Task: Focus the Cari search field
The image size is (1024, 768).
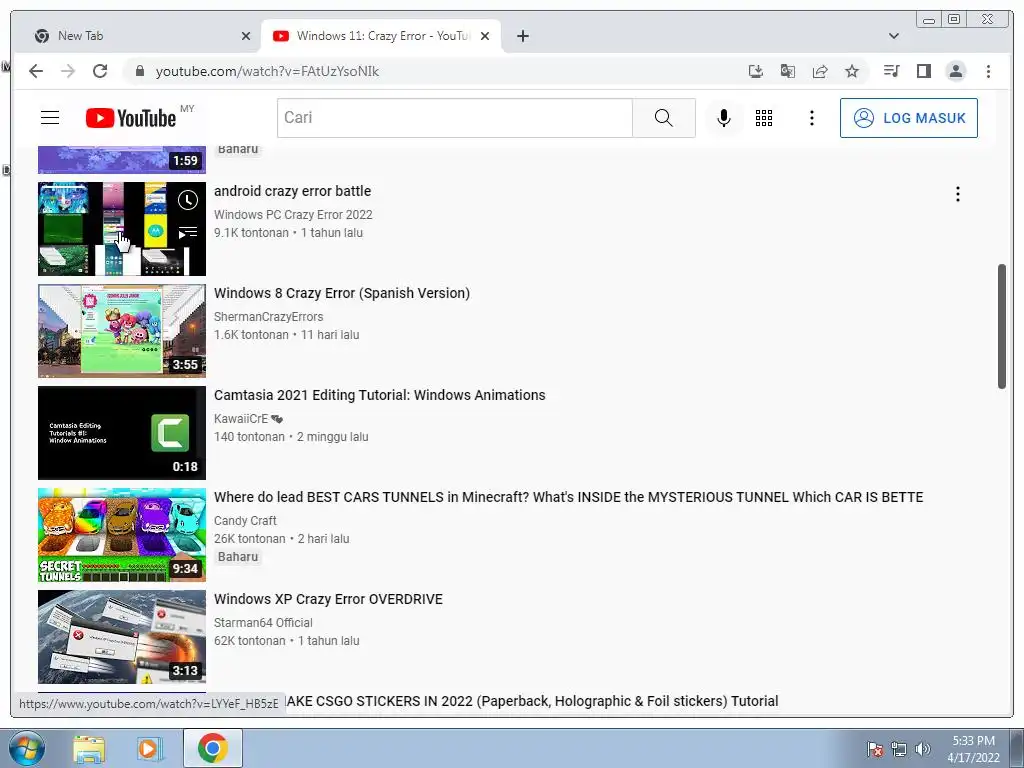Action: pos(455,118)
